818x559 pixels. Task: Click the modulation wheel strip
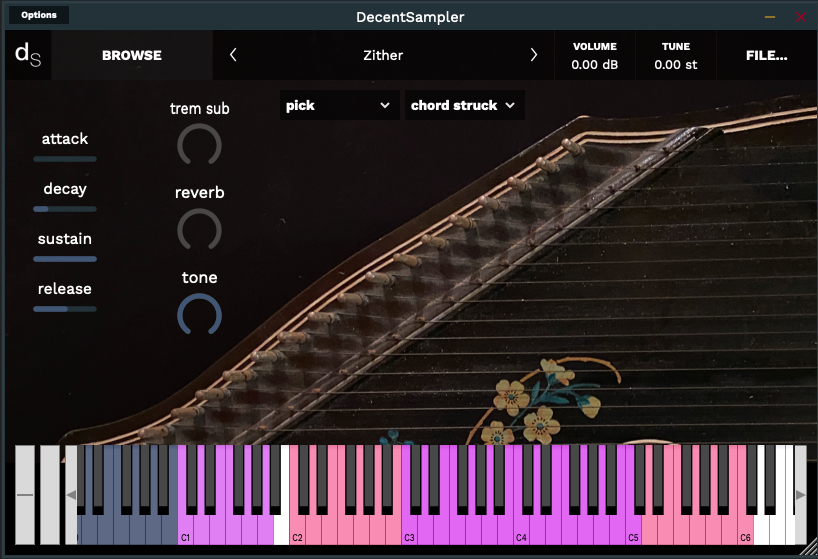pyautogui.click(x=50, y=495)
